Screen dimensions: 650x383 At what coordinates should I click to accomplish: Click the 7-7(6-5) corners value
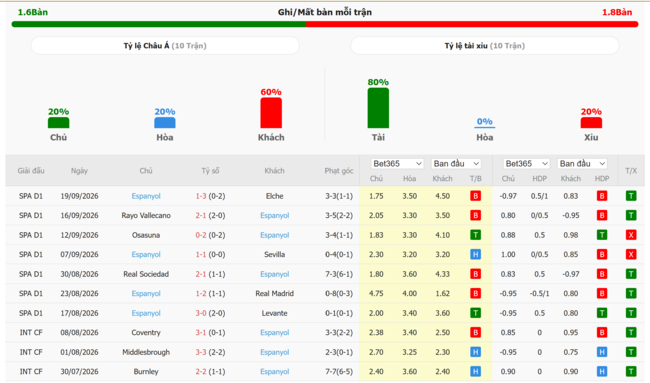click(339, 371)
